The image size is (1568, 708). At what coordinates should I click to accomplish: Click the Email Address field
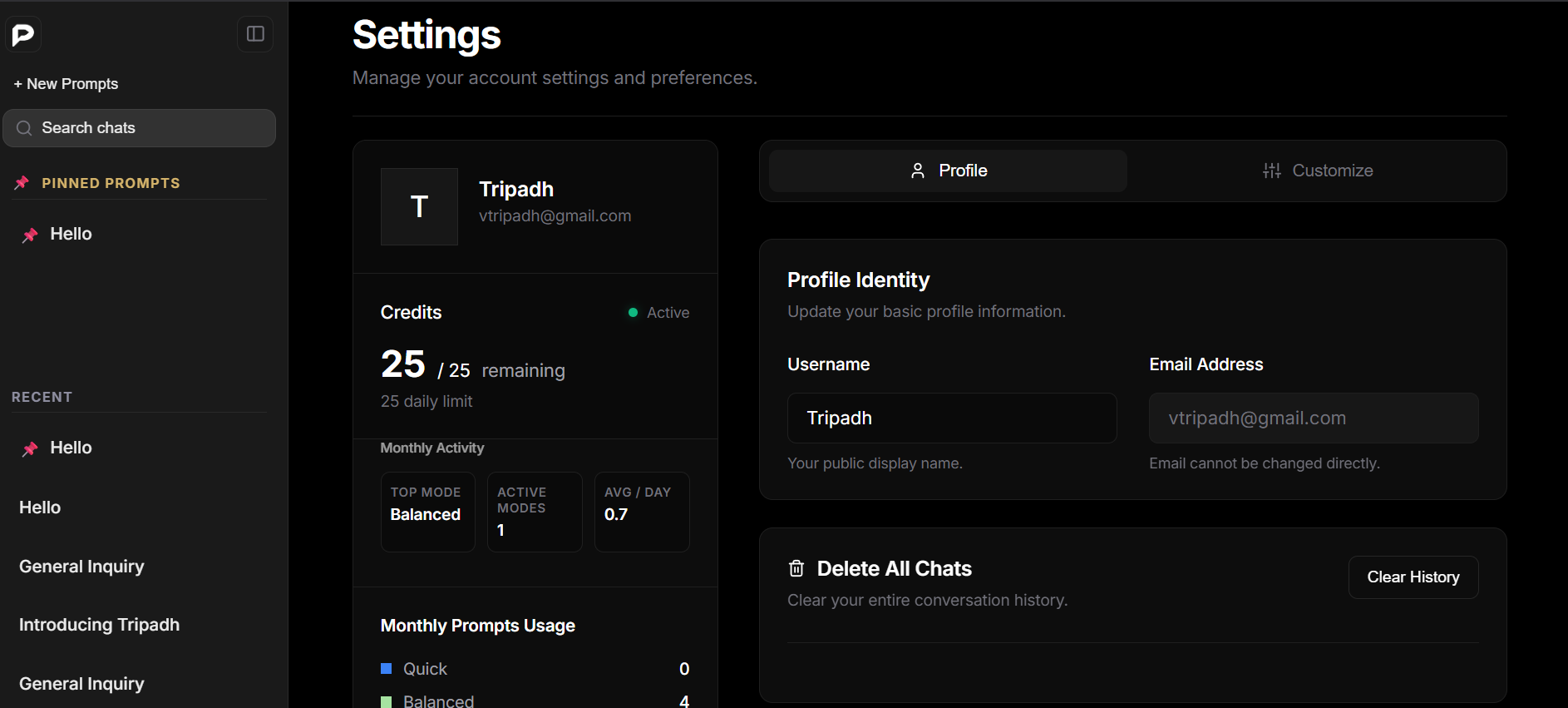click(1313, 418)
